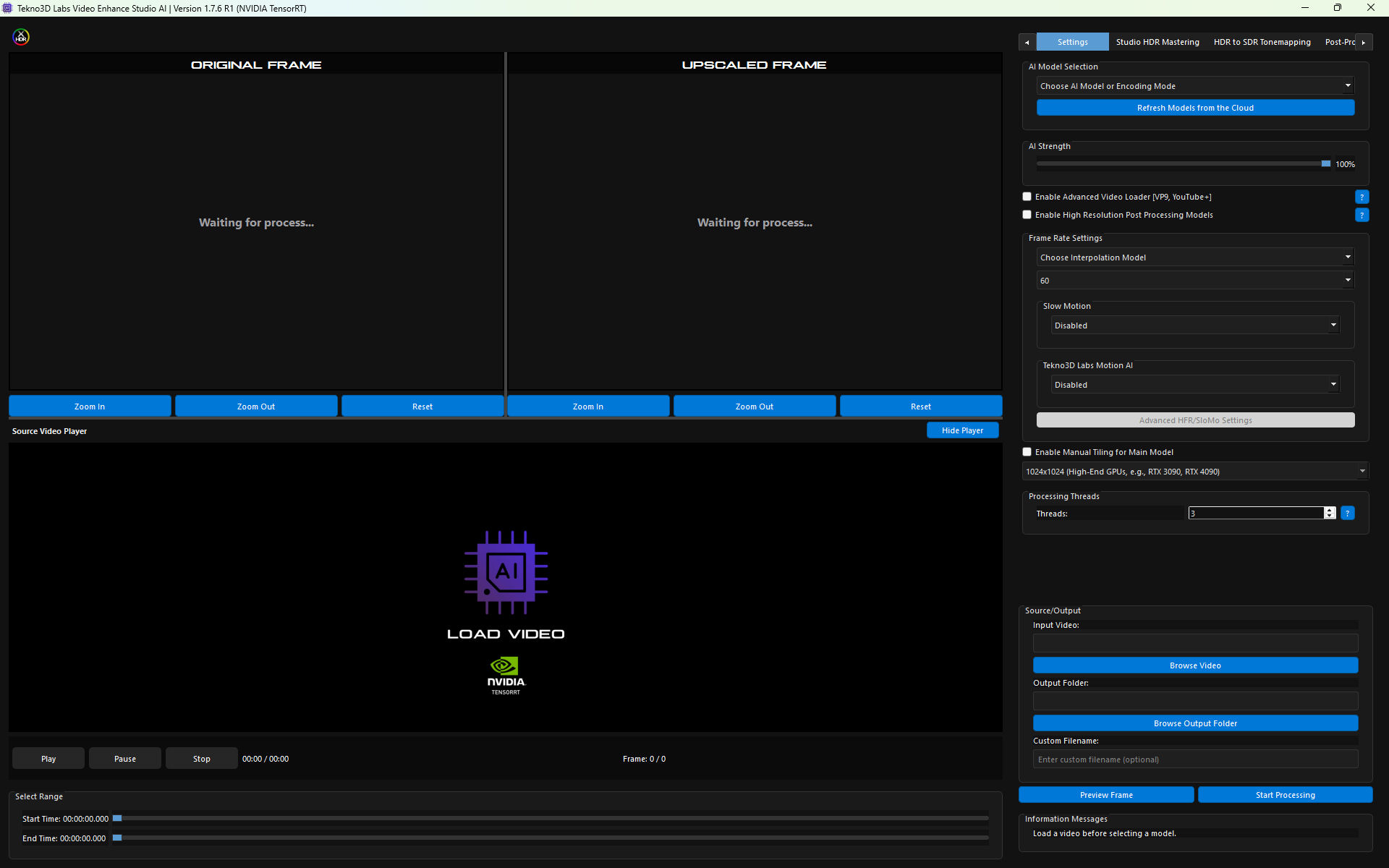This screenshot has height=868, width=1389.
Task: Enable High Resolution Post Processing Models
Action: [1027, 215]
